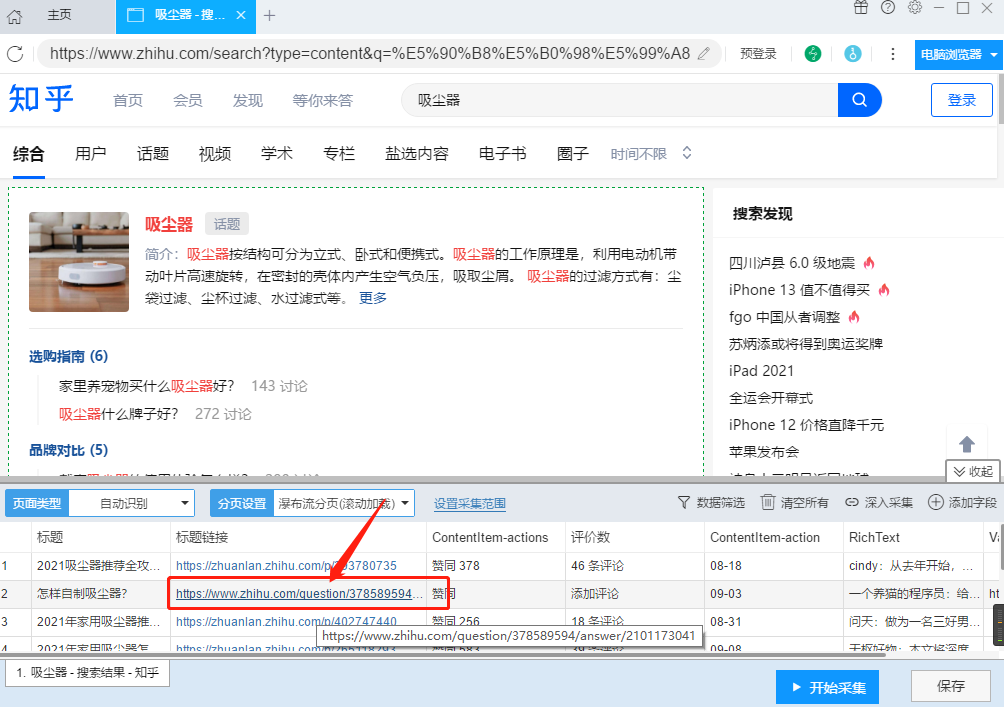Select the 话题 search tab
1004x707 pixels.
click(x=152, y=154)
